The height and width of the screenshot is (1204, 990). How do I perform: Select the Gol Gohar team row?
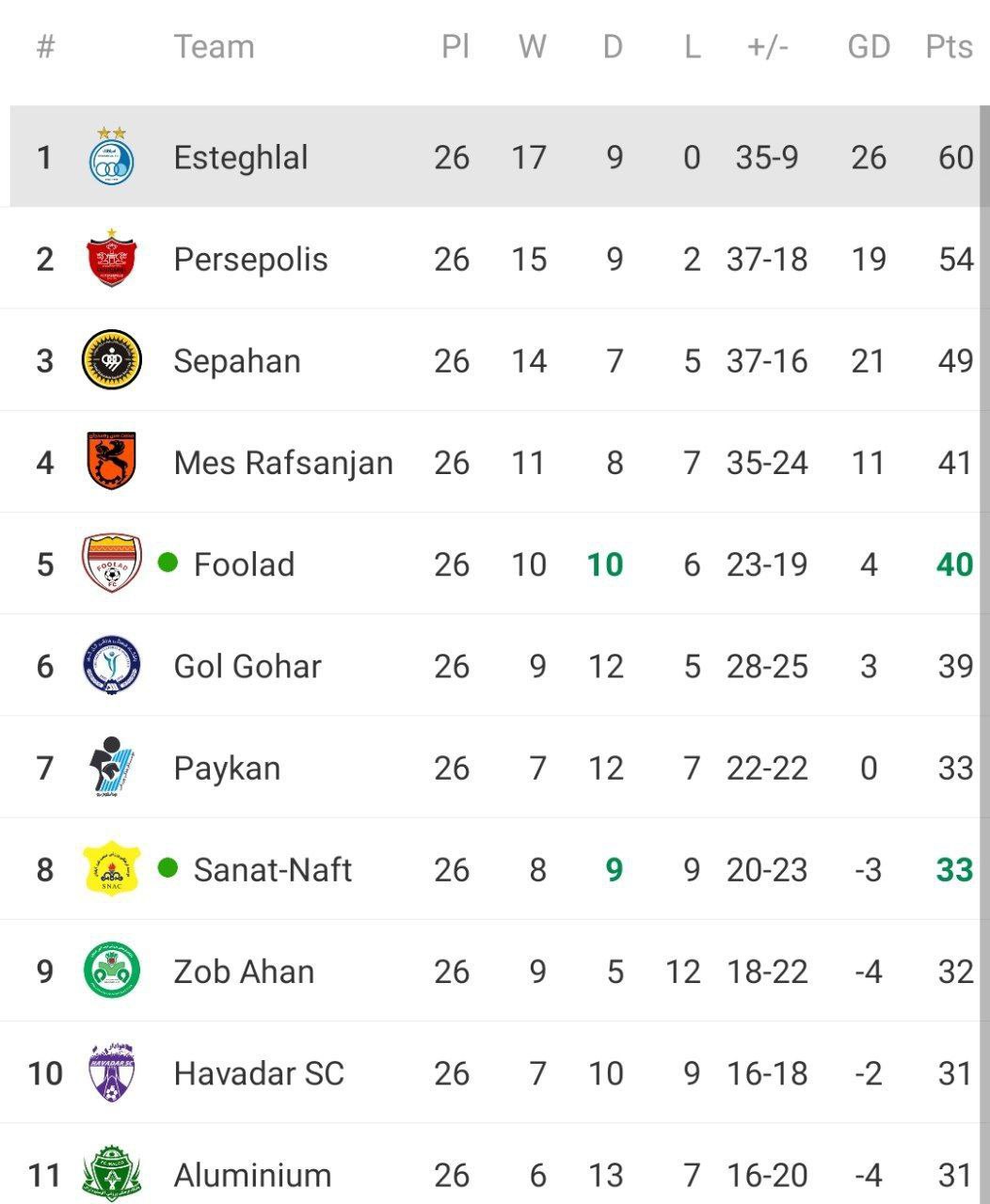pos(495,665)
